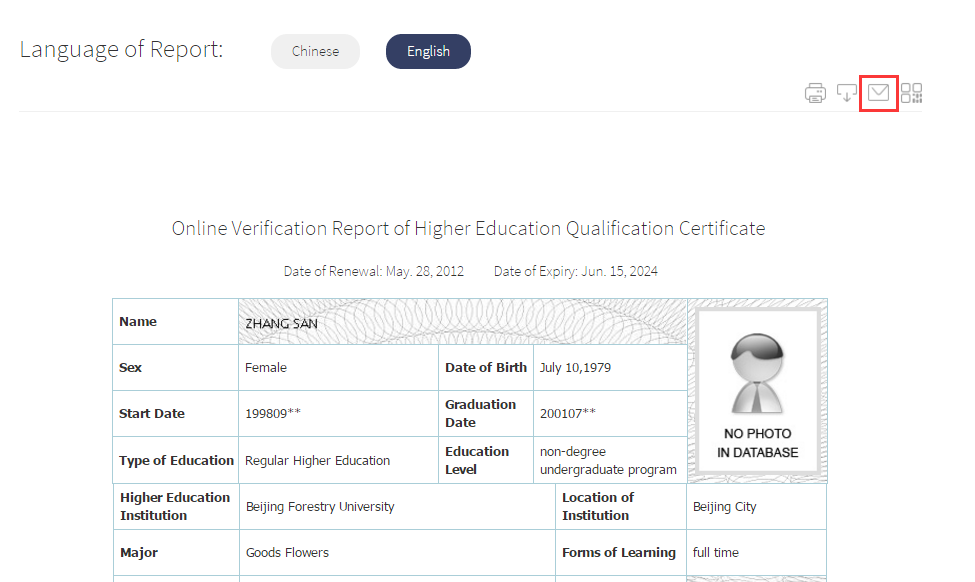Viewport: 975px width, 582px height.
Task: Select the Regular Higher Education cell
Action: (x=338, y=460)
